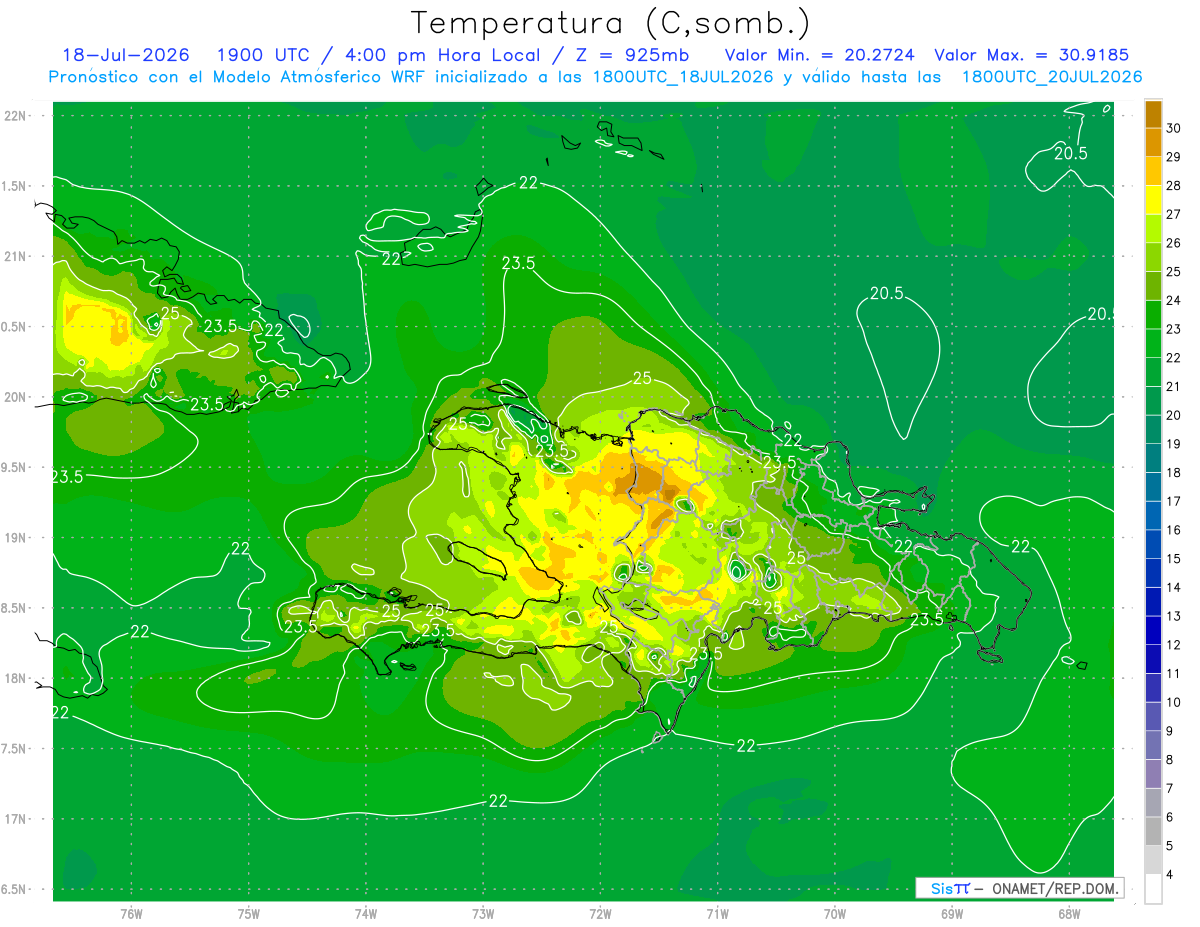The height and width of the screenshot is (927, 1200).
Task: Click the "Valor Min. = 20.2724" text
Action: (819, 55)
